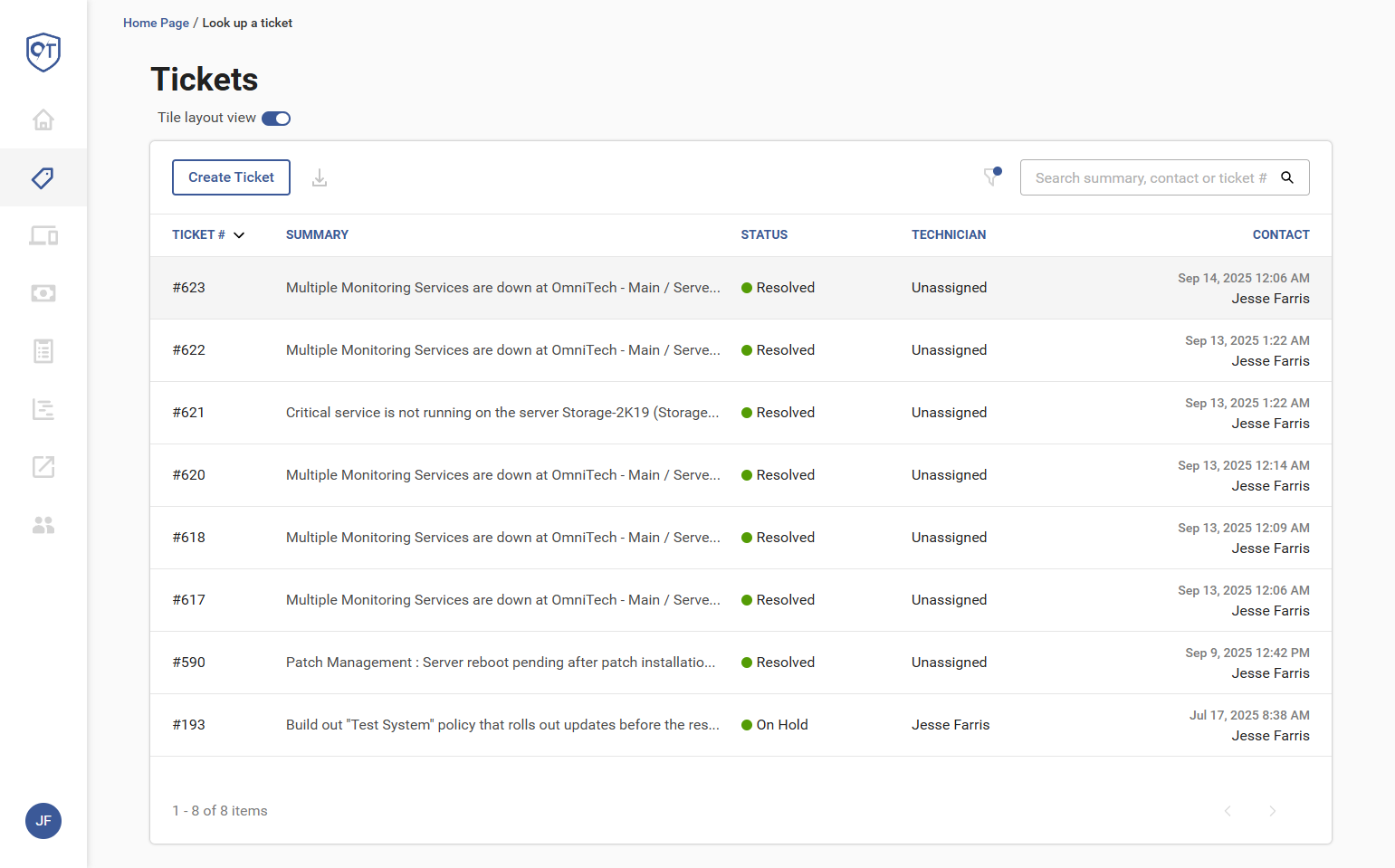Image resolution: width=1395 pixels, height=868 pixels.
Task: Open ticket #617
Action: [740, 600]
